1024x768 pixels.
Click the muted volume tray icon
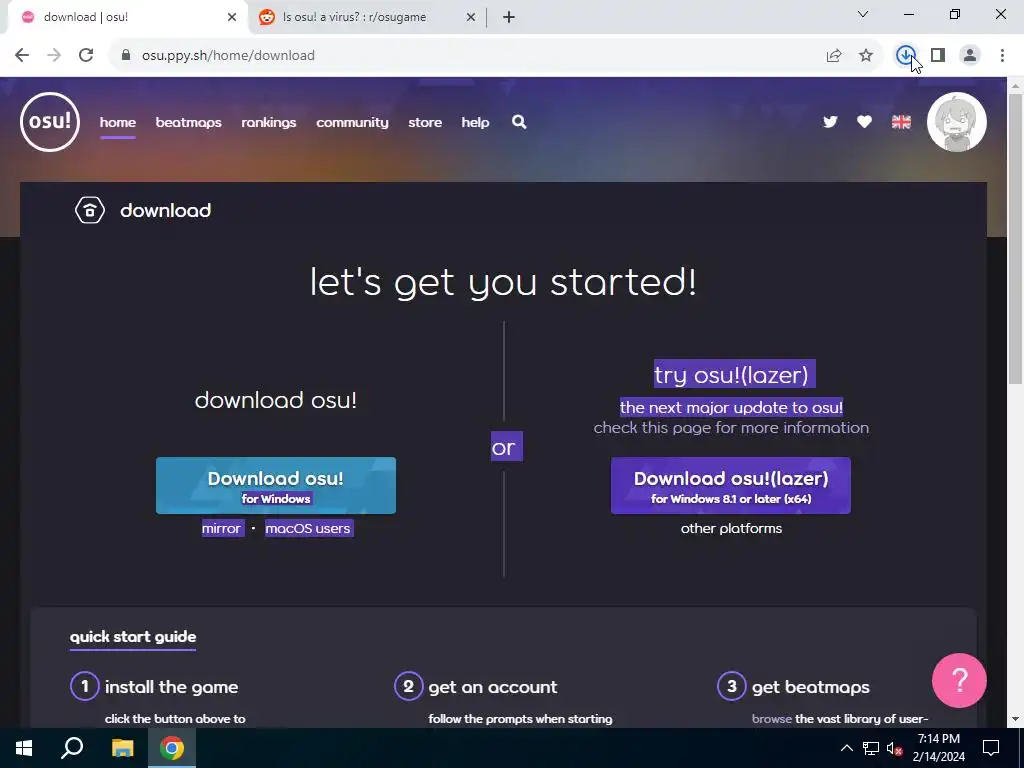[894, 748]
